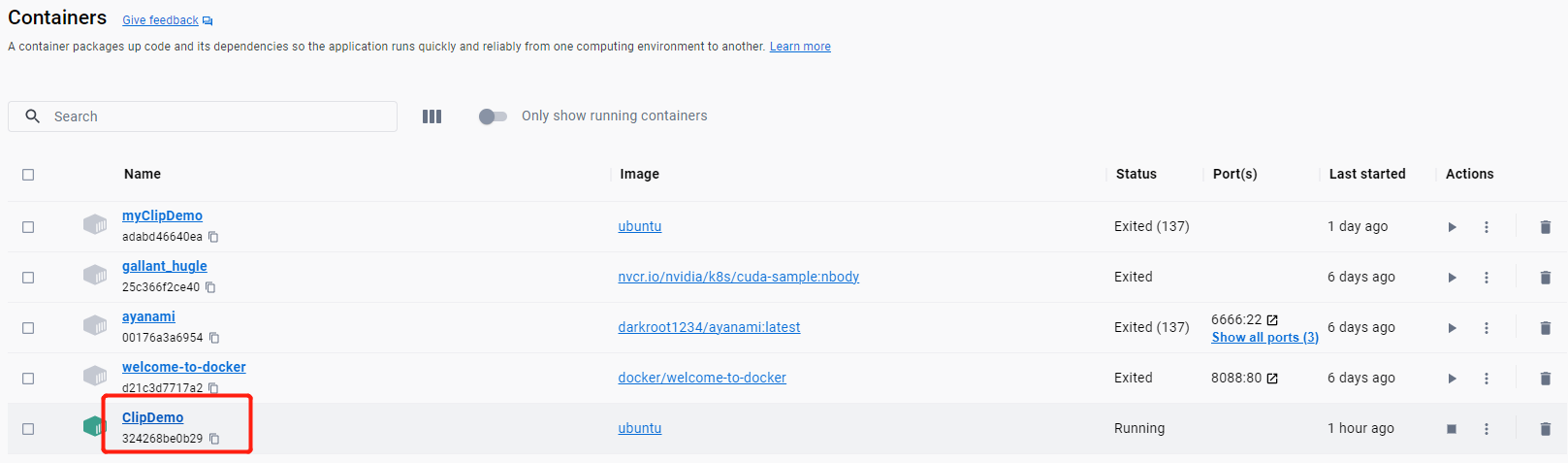
Task: Delete the welcome-to-docker container
Action: [x=1545, y=379]
